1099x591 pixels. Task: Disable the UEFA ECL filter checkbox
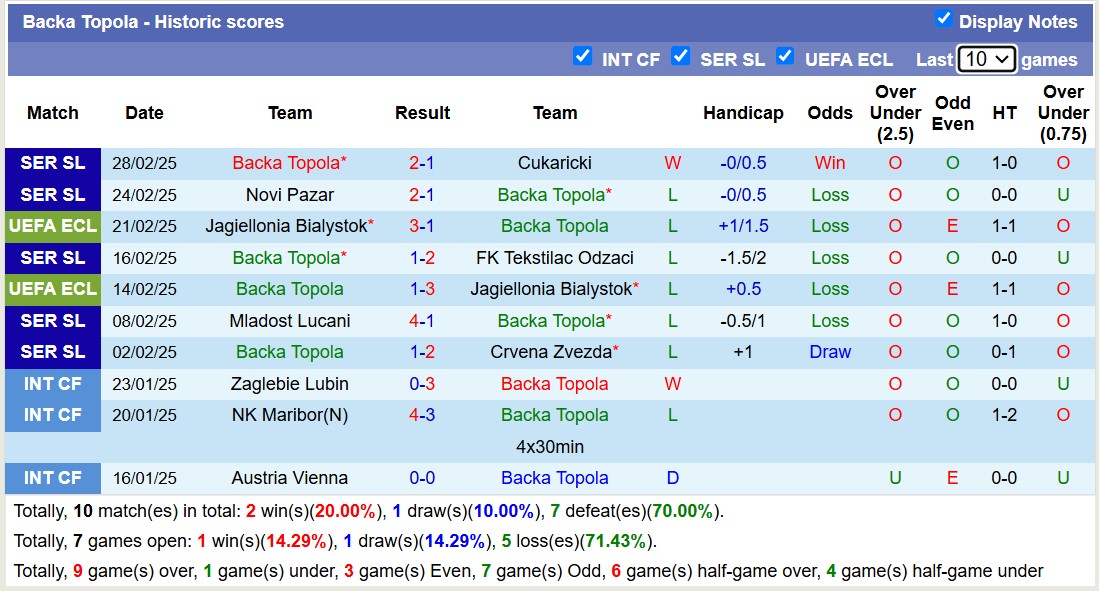pyautogui.click(x=785, y=56)
